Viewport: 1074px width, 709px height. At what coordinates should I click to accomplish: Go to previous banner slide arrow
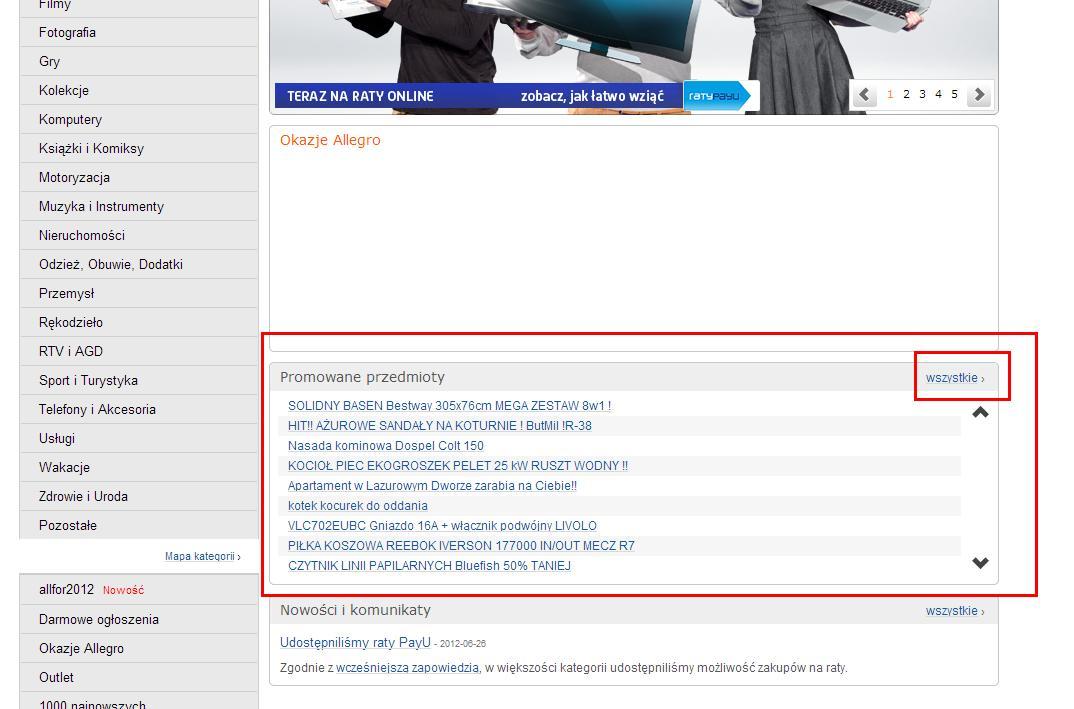(x=864, y=95)
